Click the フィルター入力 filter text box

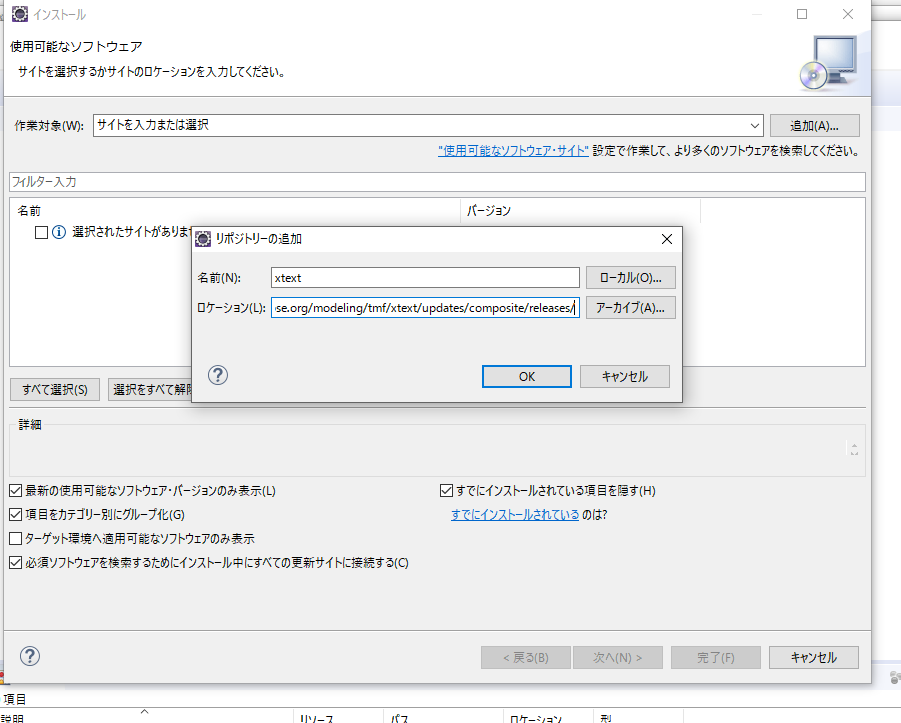click(436, 182)
